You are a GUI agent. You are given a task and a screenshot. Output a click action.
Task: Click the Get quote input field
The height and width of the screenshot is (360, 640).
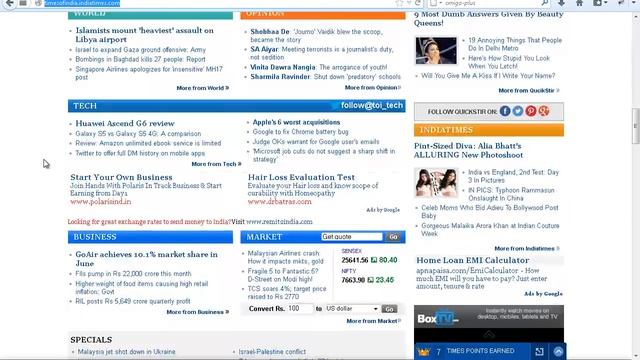352,237
